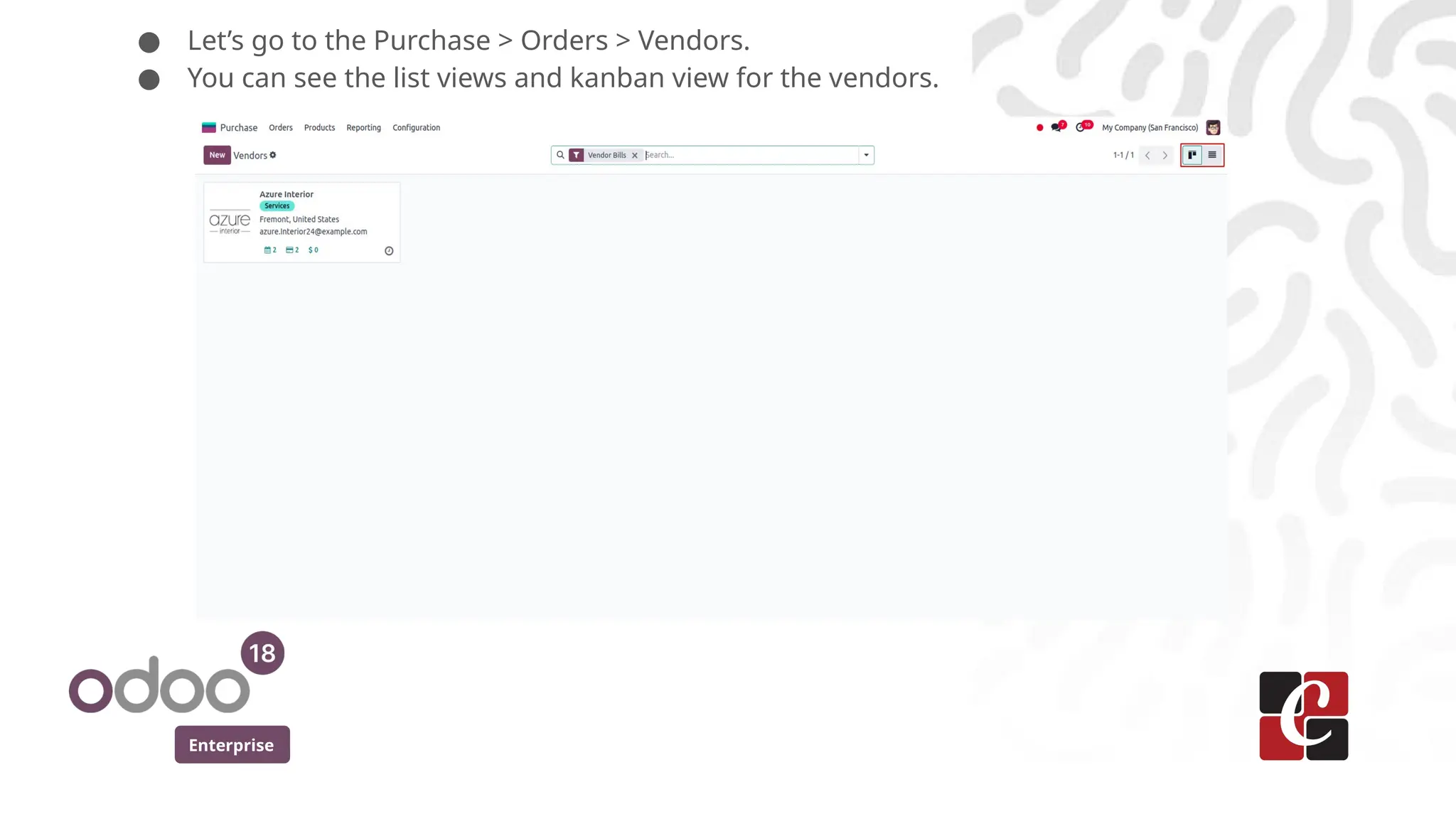Open activity clock on Azure Interior card

point(389,251)
